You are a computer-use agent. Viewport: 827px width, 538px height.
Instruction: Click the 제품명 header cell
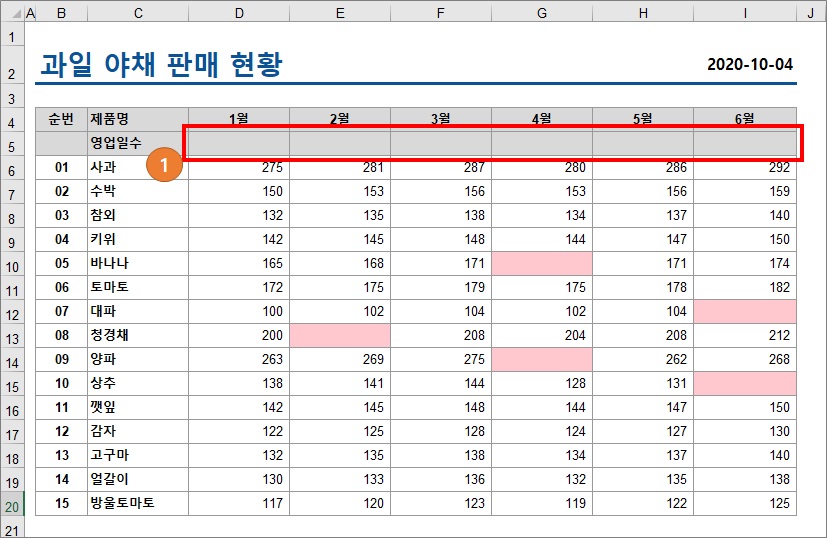138,119
